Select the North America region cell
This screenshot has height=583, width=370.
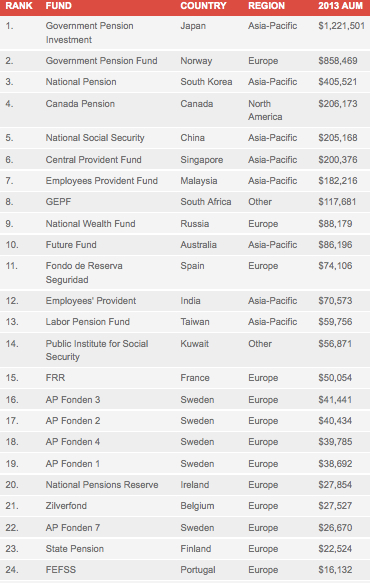(265, 110)
